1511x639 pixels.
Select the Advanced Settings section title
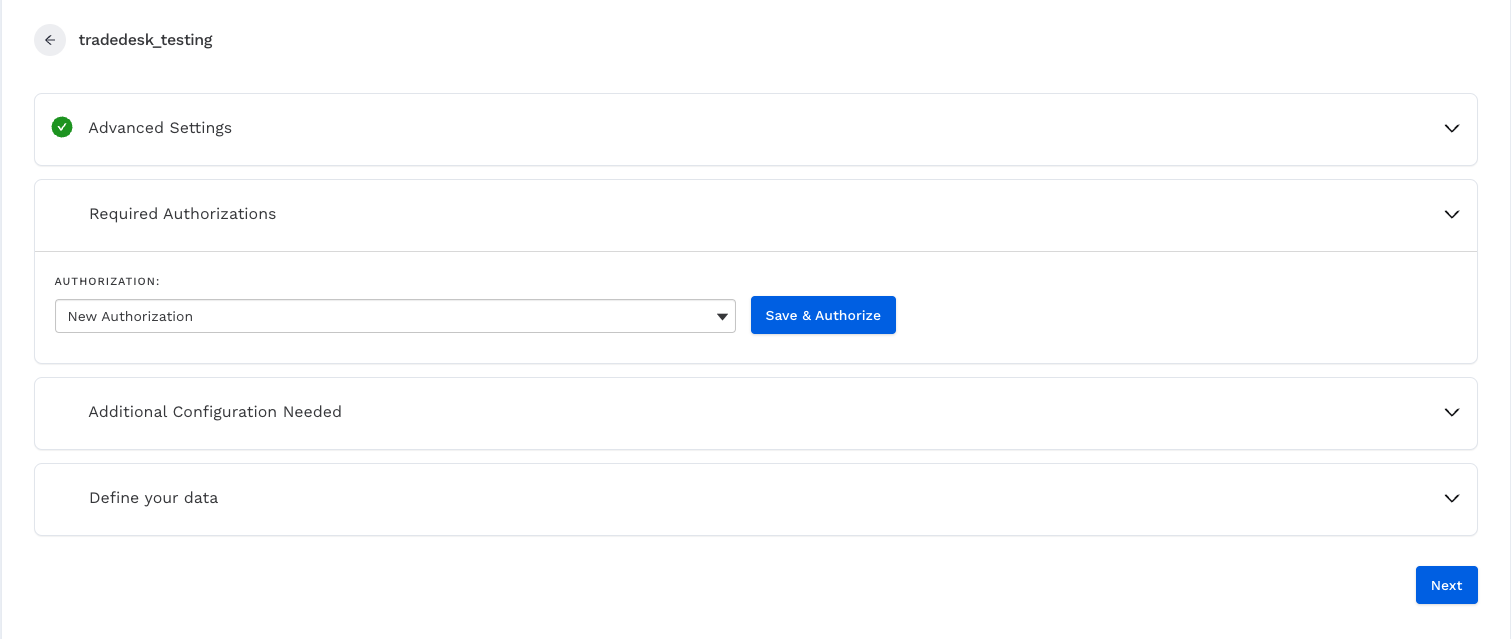point(160,128)
